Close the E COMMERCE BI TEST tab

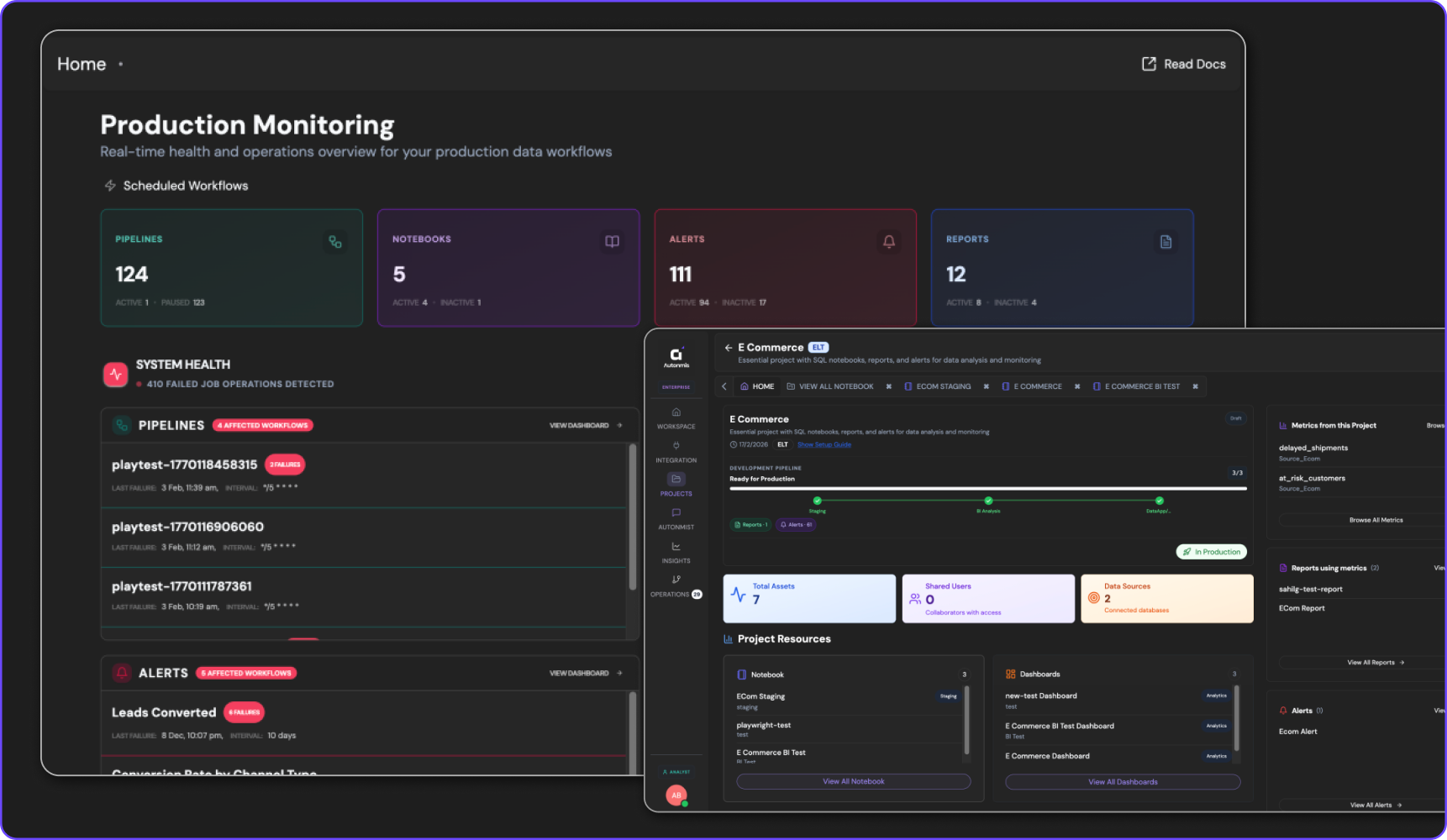click(x=1195, y=386)
